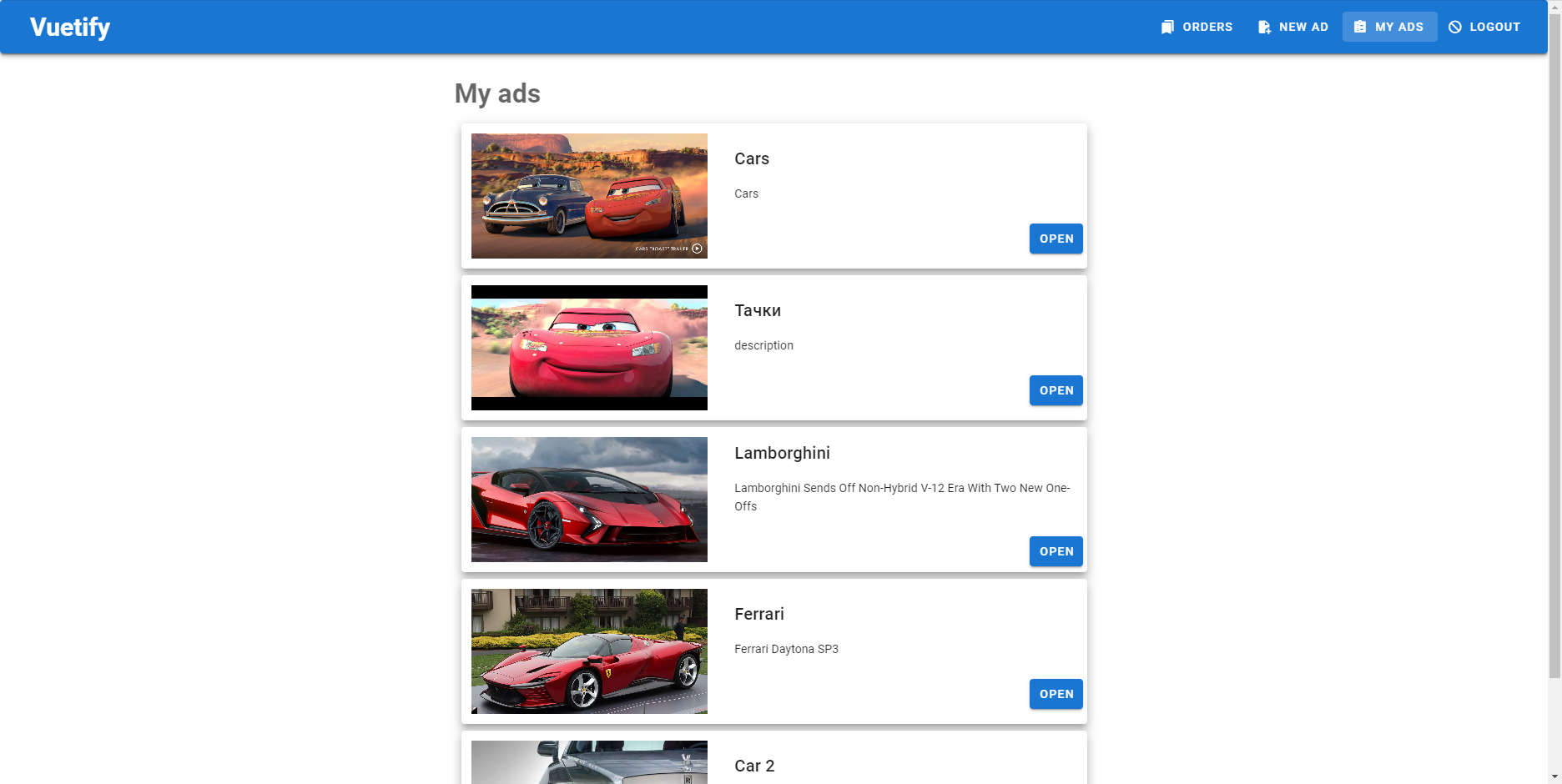Select the MY ADS nav label
This screenshot has width=1562, height=784.
click(x=1399, y=27)
